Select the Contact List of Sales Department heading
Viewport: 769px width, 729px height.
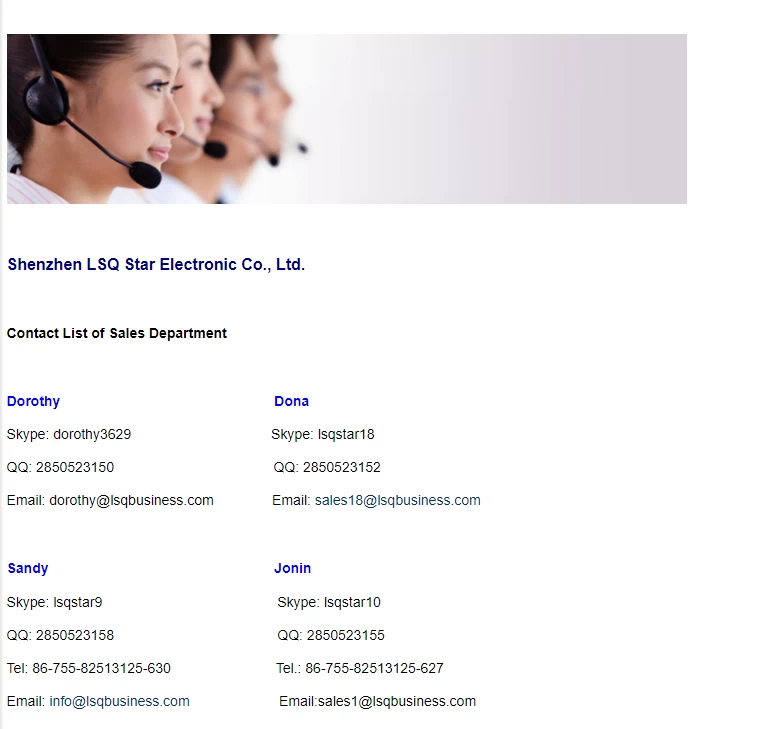(x=117, y=333)
